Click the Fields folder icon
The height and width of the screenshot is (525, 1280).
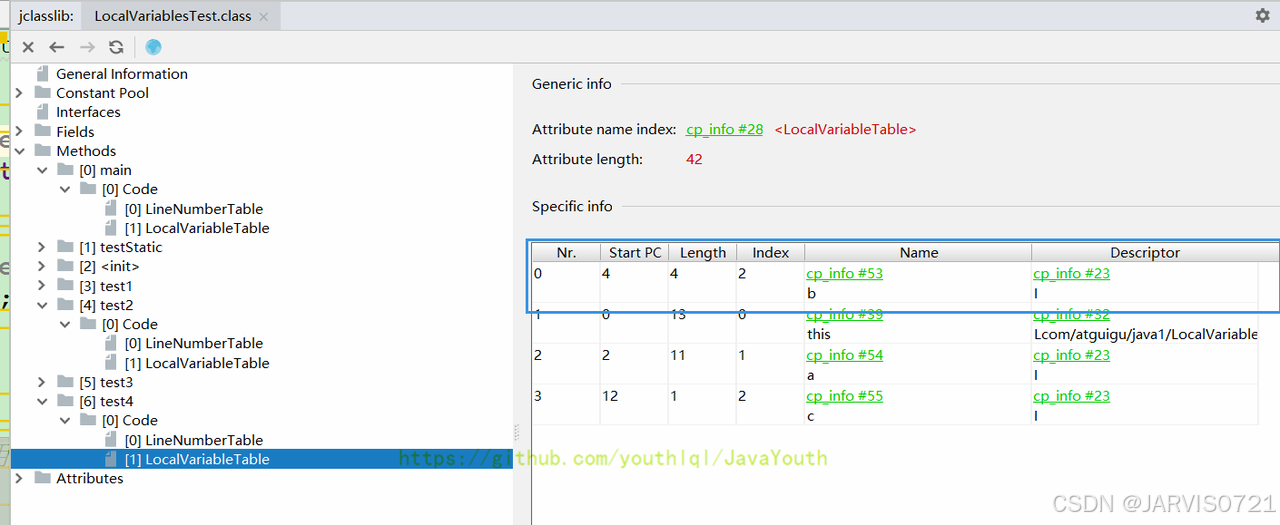42,131
